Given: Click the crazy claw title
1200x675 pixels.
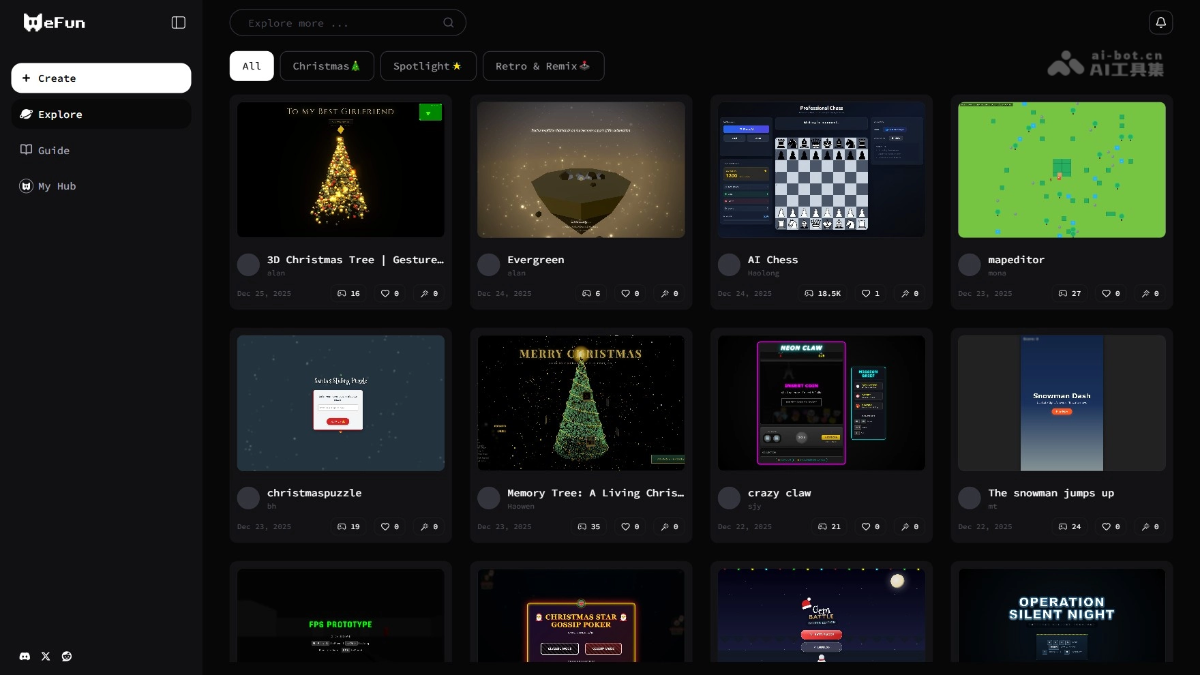Looking at the screenshot, I should (780, 493).
